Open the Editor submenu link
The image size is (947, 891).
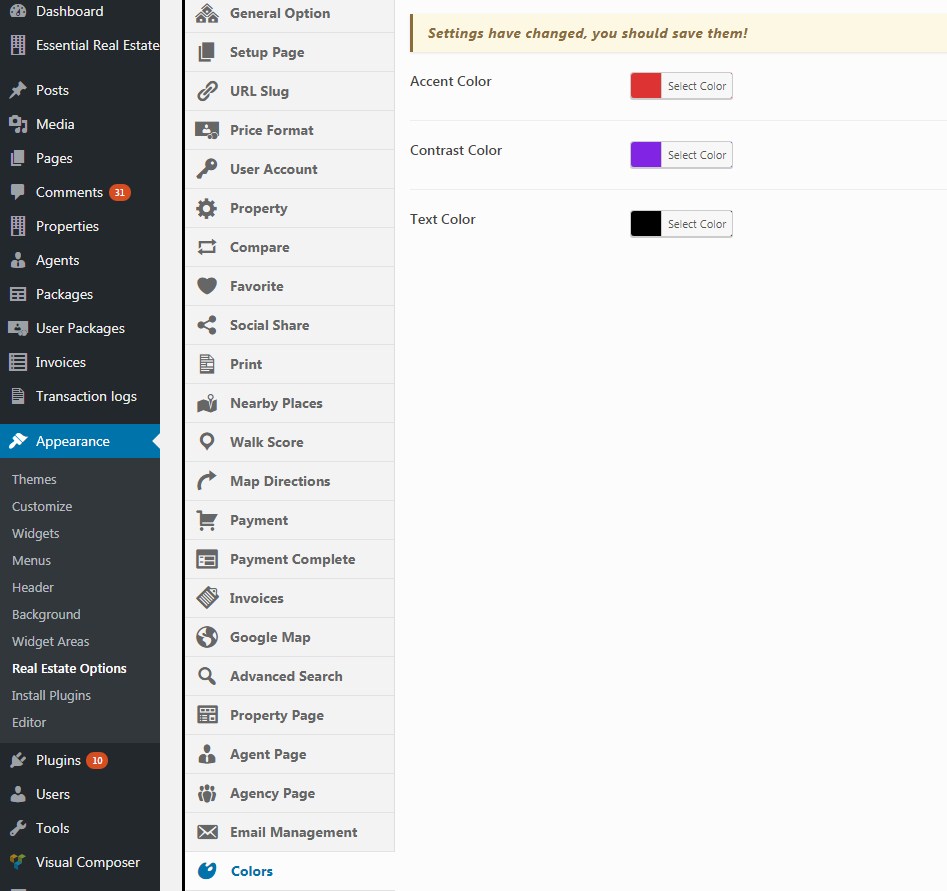(x=29, y=722)
